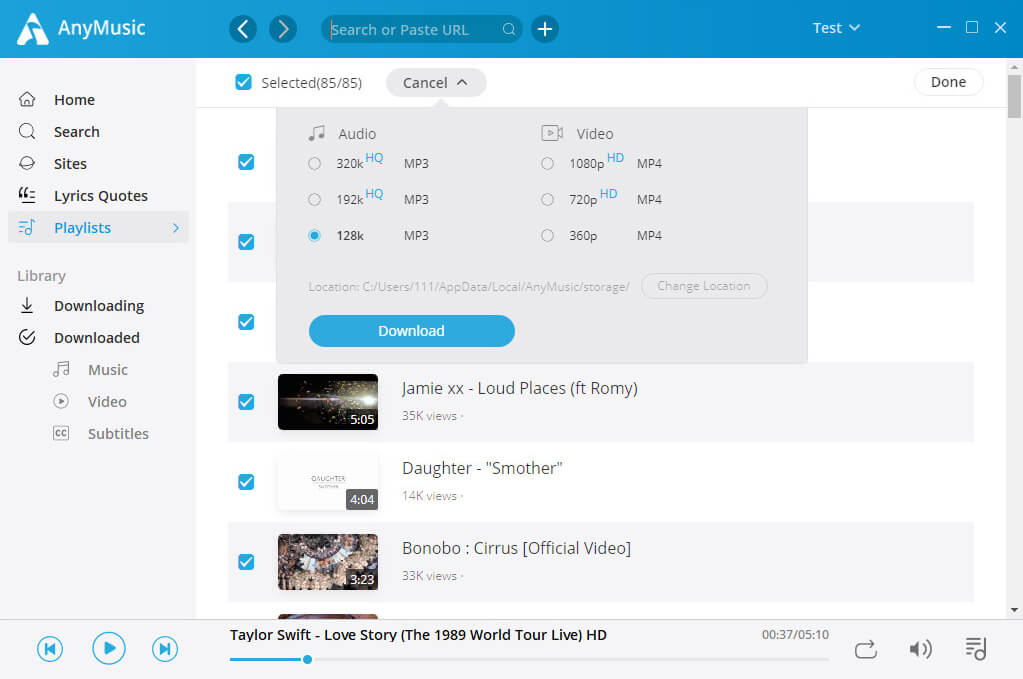The width and height of the screenshot is (1023, 679).
Task: Uncheck the Jamie xx Loud Places checkbox
Action: (246, 402)
